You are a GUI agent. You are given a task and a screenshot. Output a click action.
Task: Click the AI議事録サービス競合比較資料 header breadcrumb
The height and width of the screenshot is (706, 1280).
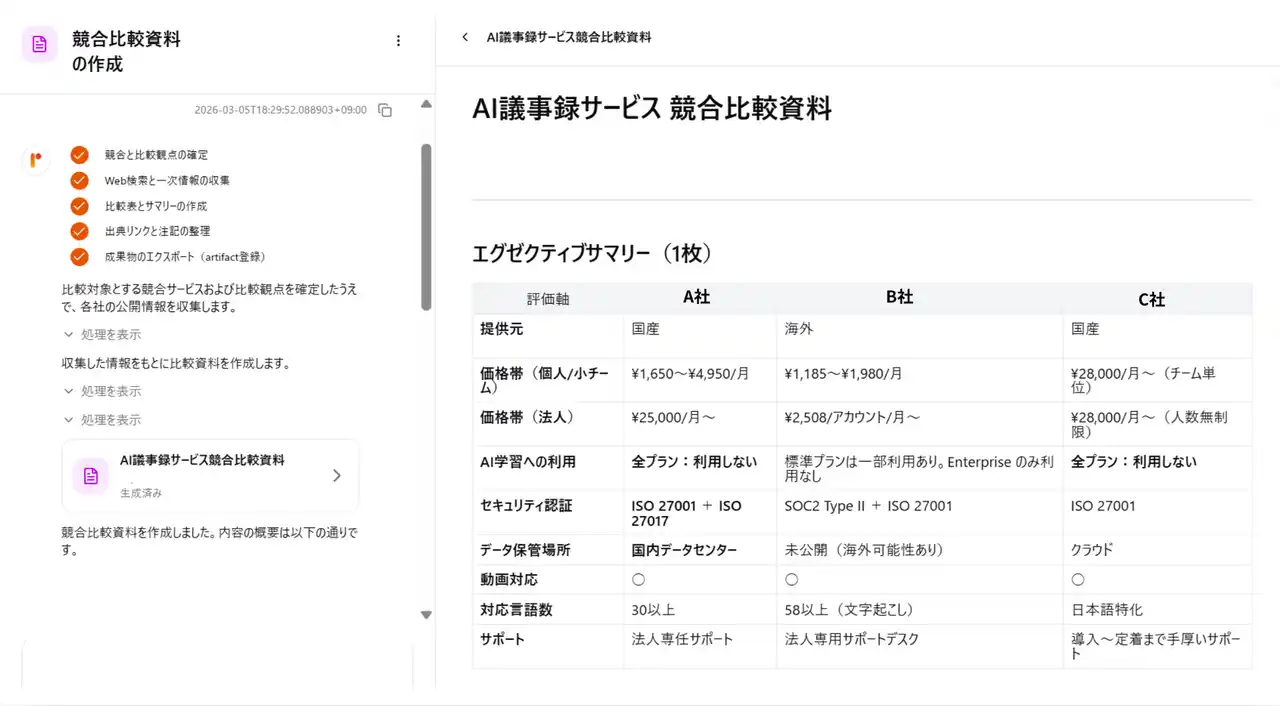click(568, 37)
